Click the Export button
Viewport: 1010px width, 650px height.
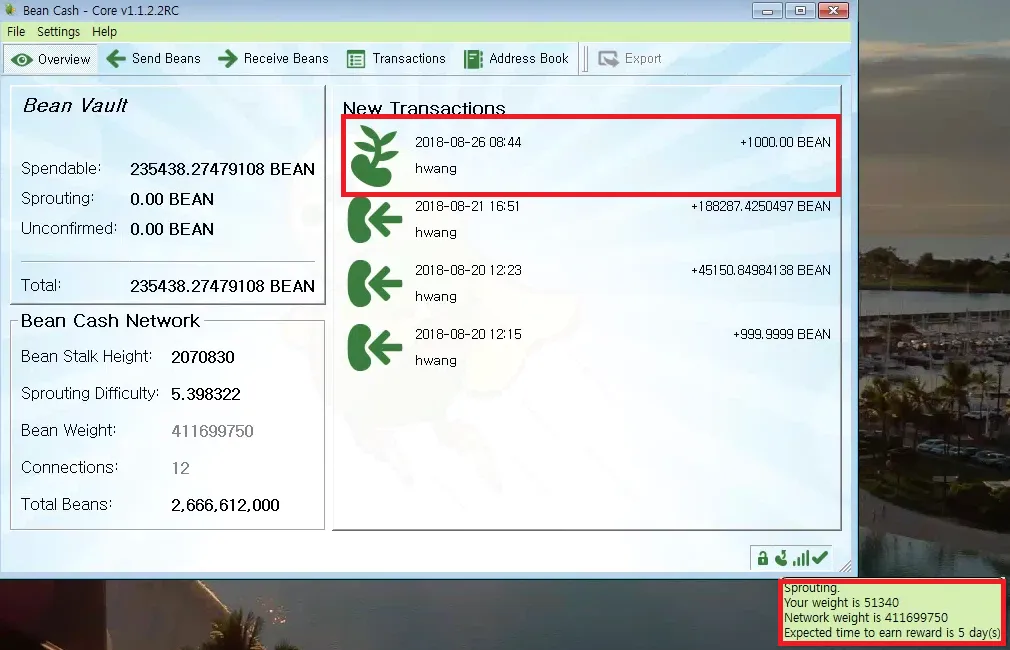[x=630, y=59]
